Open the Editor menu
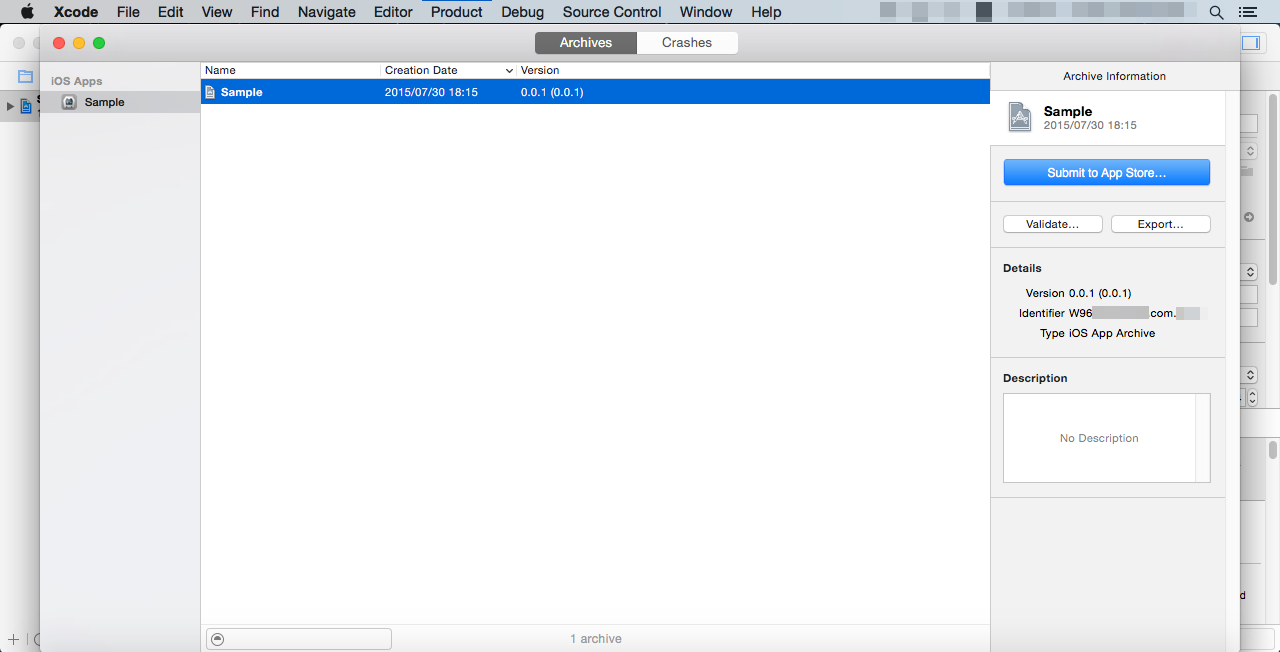The width and height of the screenshot is (1280, 652). (x=393, y=12)
